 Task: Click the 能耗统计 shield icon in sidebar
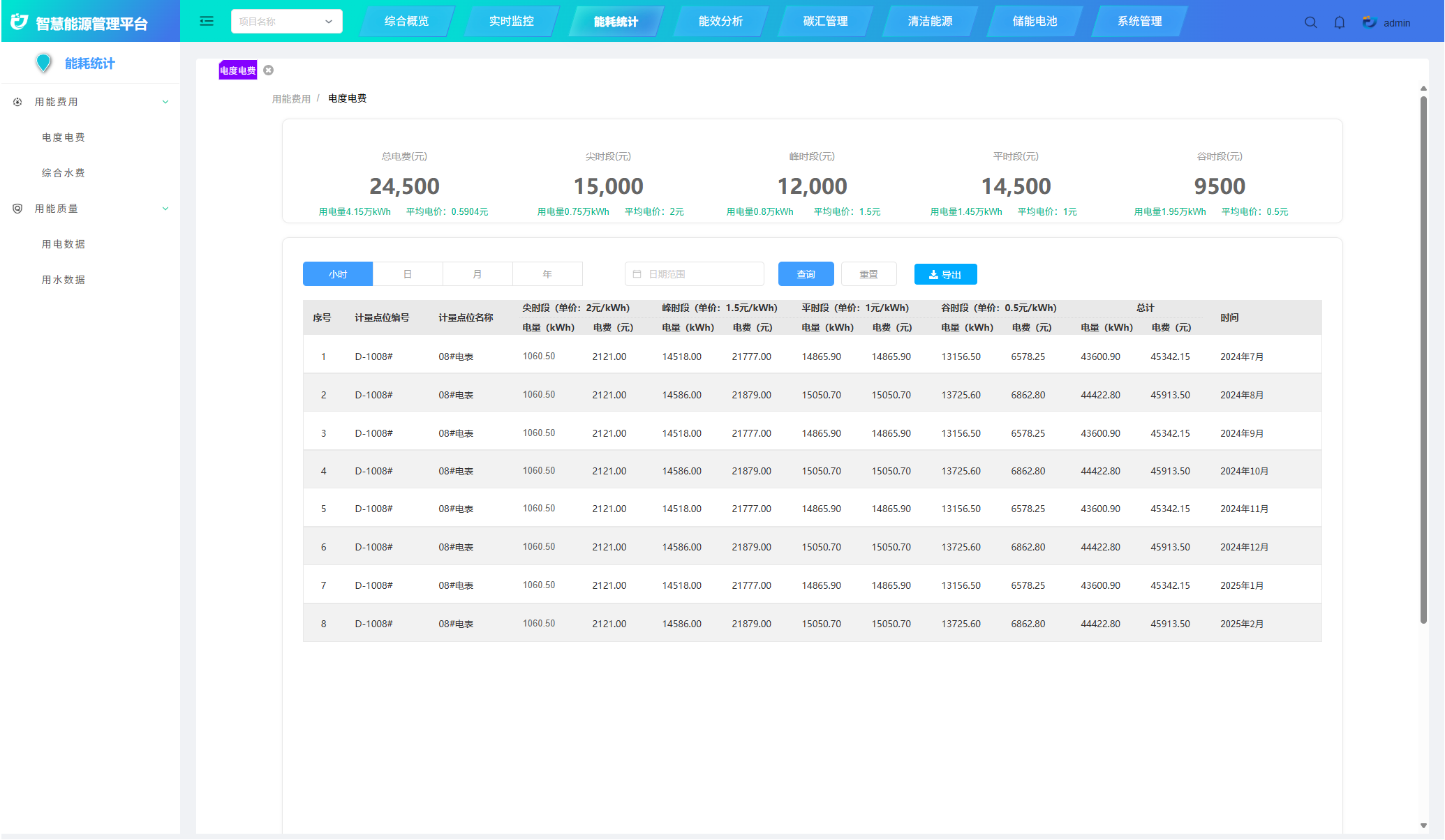(x=43, y=63)
